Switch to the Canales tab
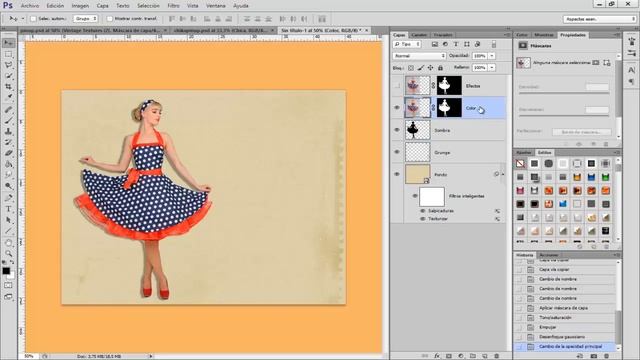The image size is (640, 360). tap(419, 35)
